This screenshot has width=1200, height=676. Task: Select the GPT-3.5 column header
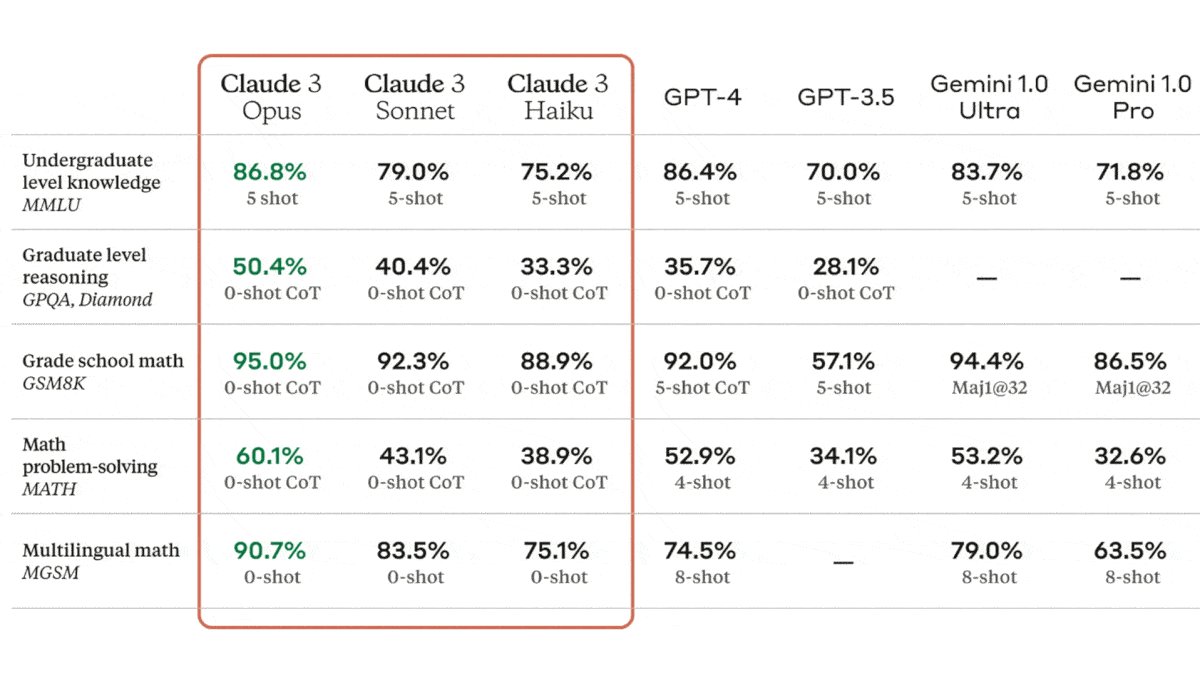(x=846, y=98)
